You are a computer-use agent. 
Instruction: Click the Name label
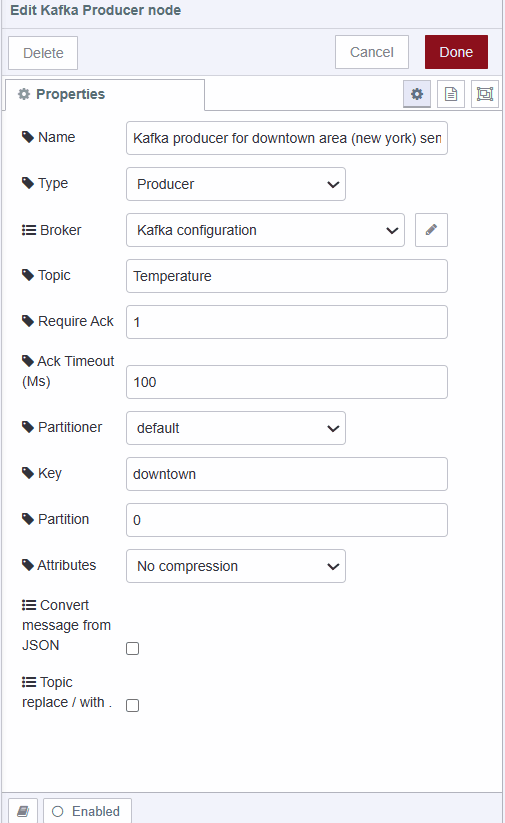click(x=49, y=137)
